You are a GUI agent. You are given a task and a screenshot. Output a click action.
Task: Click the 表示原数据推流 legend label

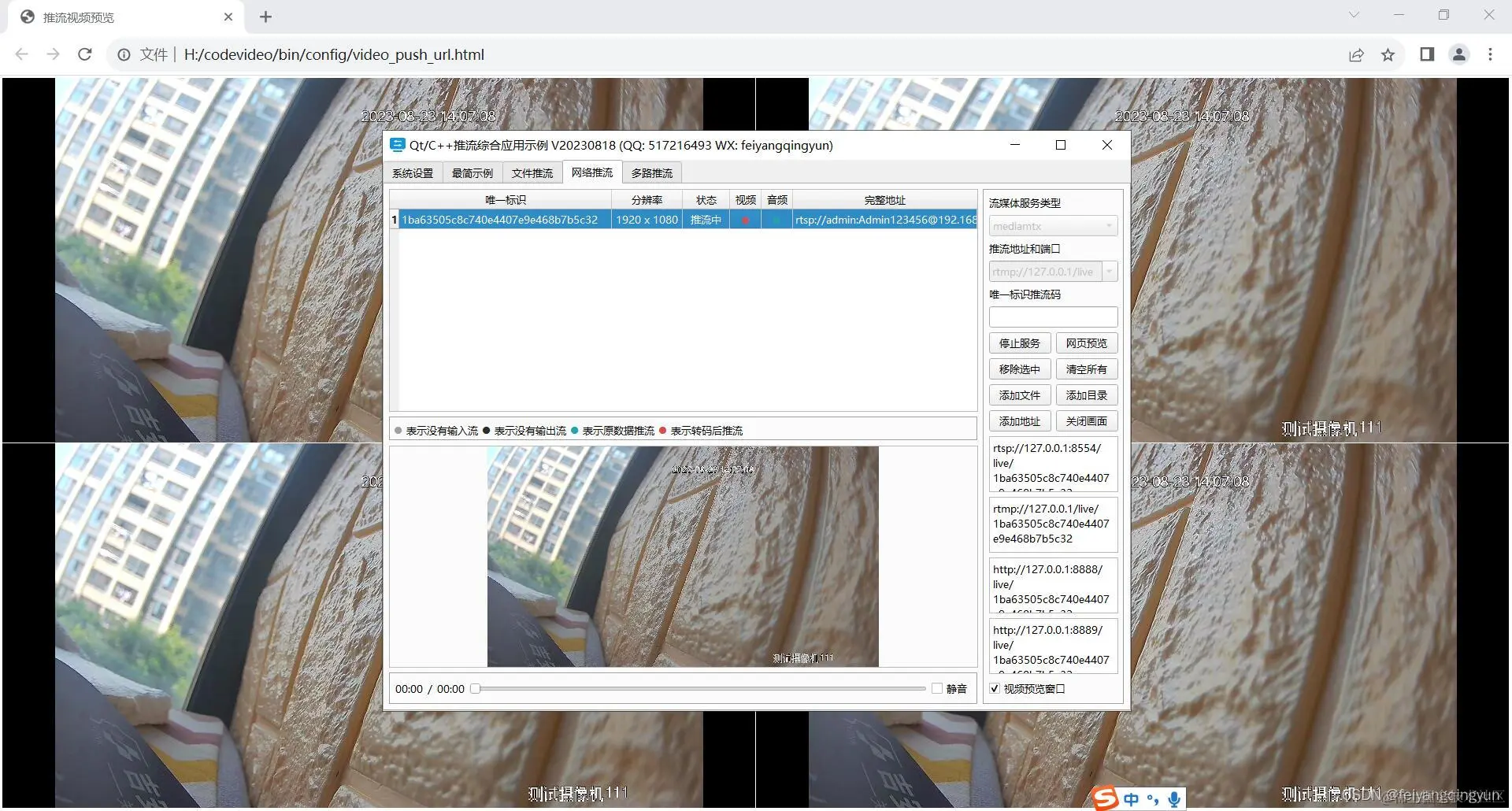pyautogui.click(x=618, y=431)
